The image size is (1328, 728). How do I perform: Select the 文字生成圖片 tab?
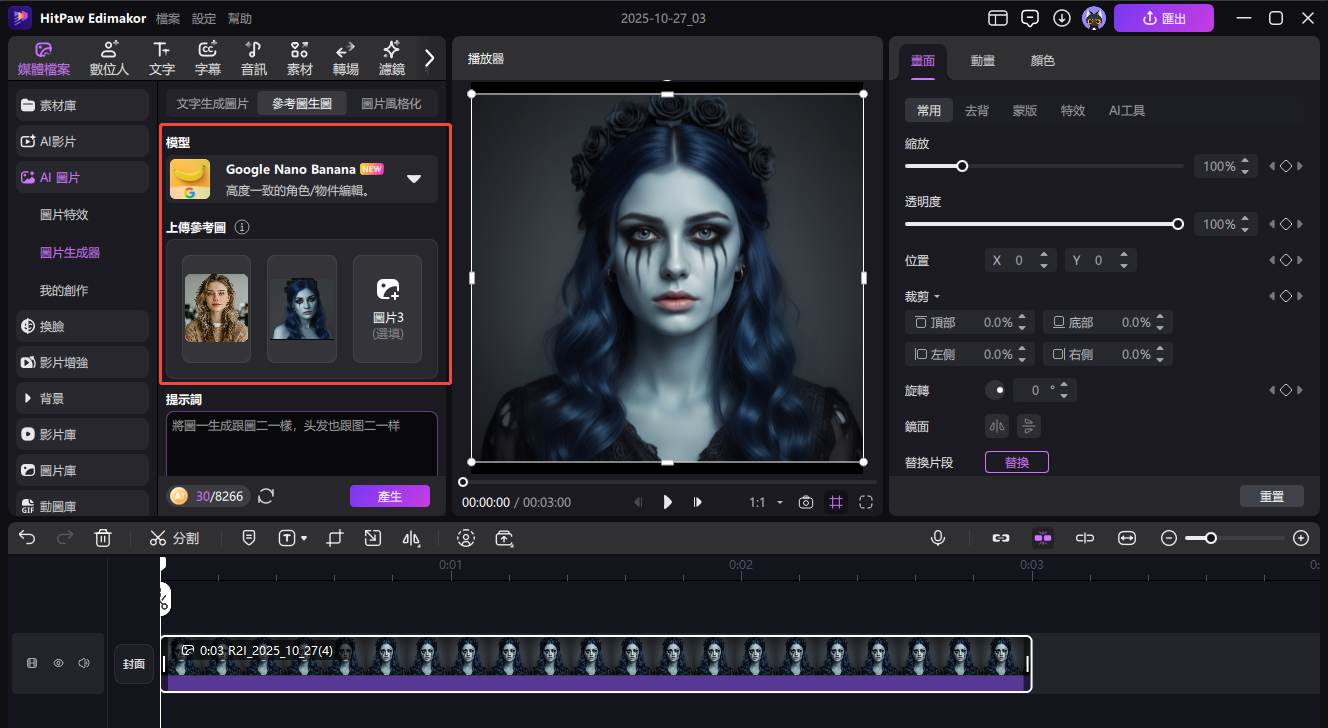(212, 103)
